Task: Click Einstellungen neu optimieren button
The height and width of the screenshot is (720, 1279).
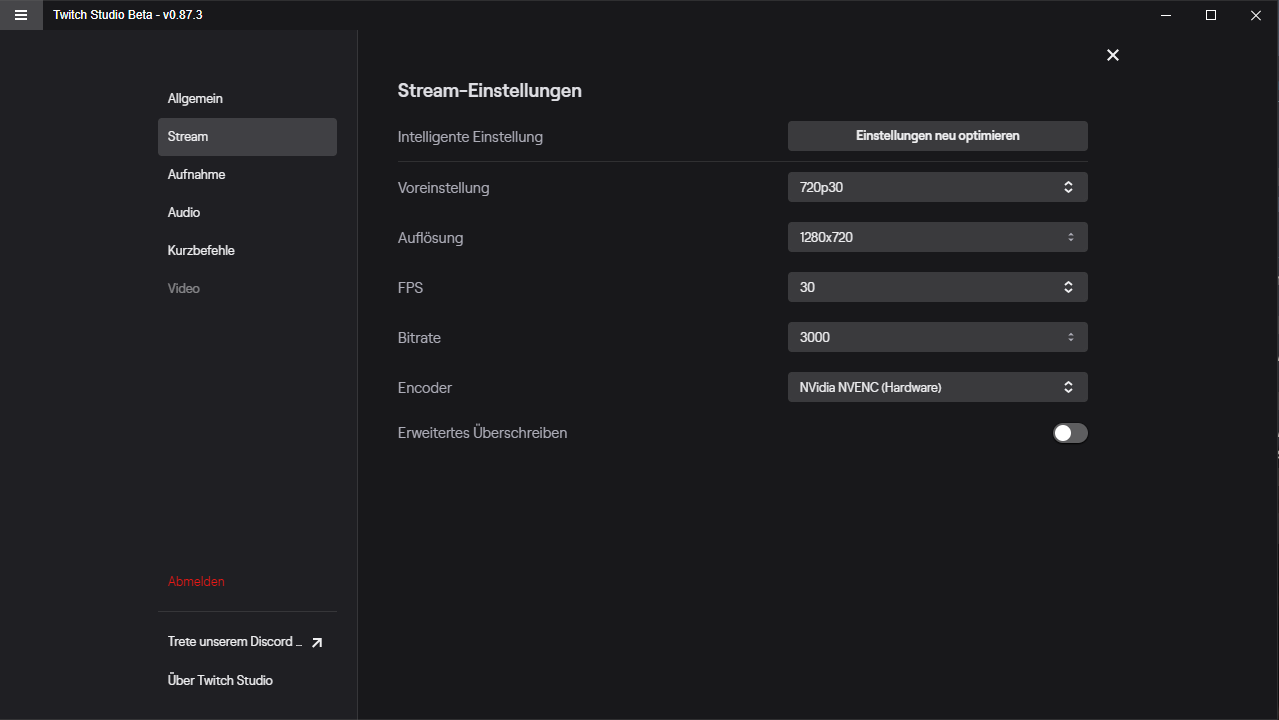Action: click(x=937, y=136)
